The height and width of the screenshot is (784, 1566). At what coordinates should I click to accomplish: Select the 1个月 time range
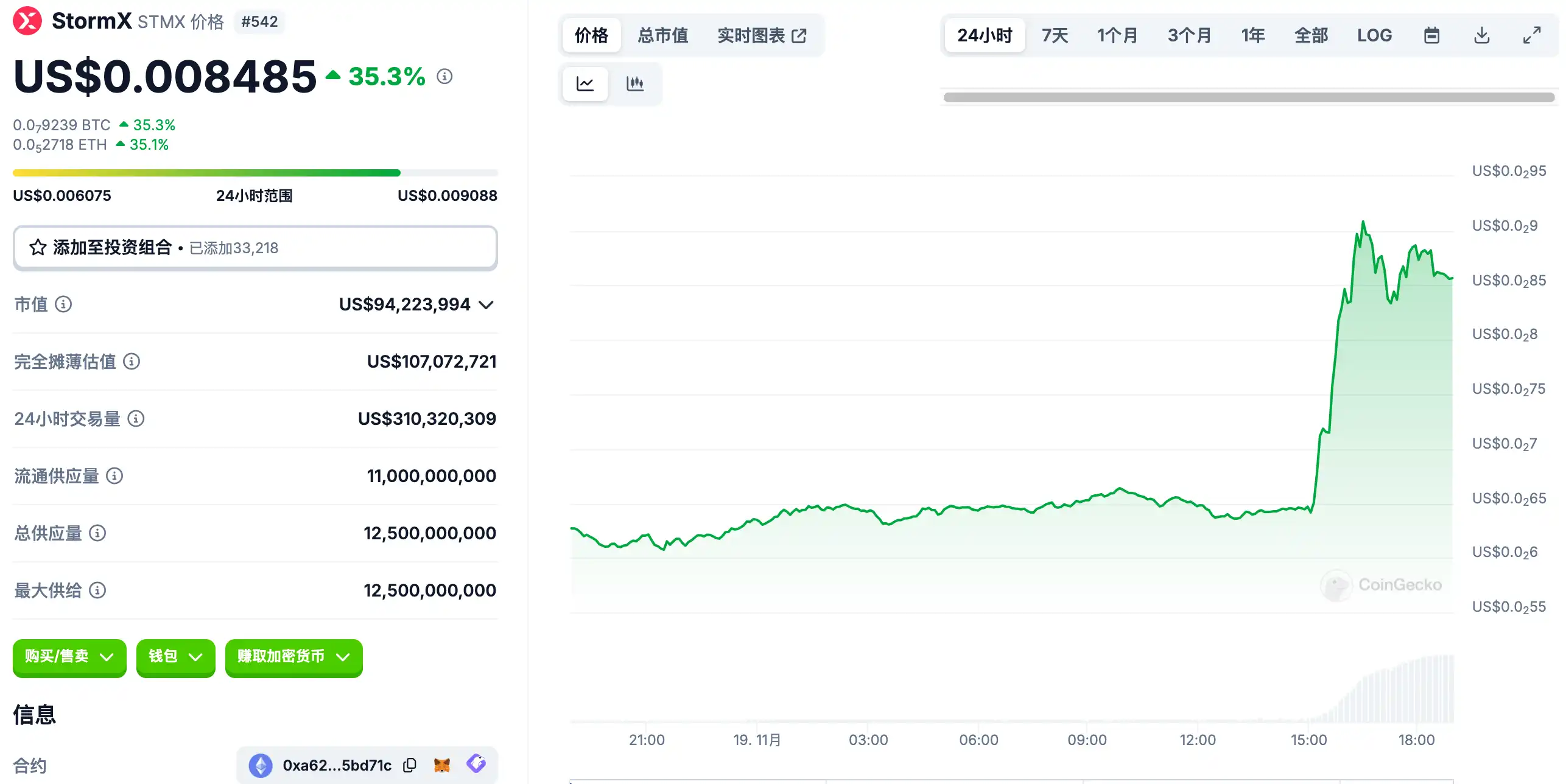click(1117, 35)
